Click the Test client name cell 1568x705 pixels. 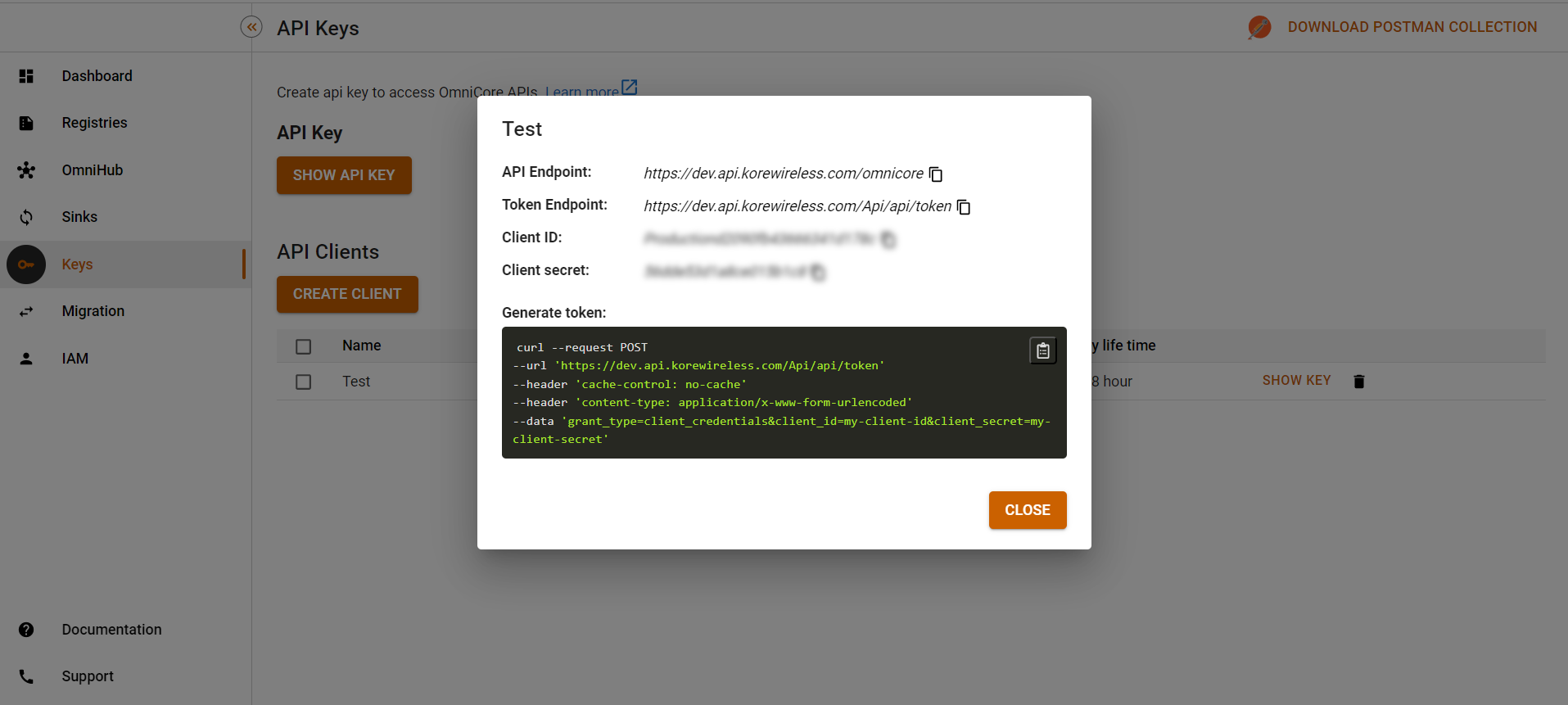(x=356, y=382)
